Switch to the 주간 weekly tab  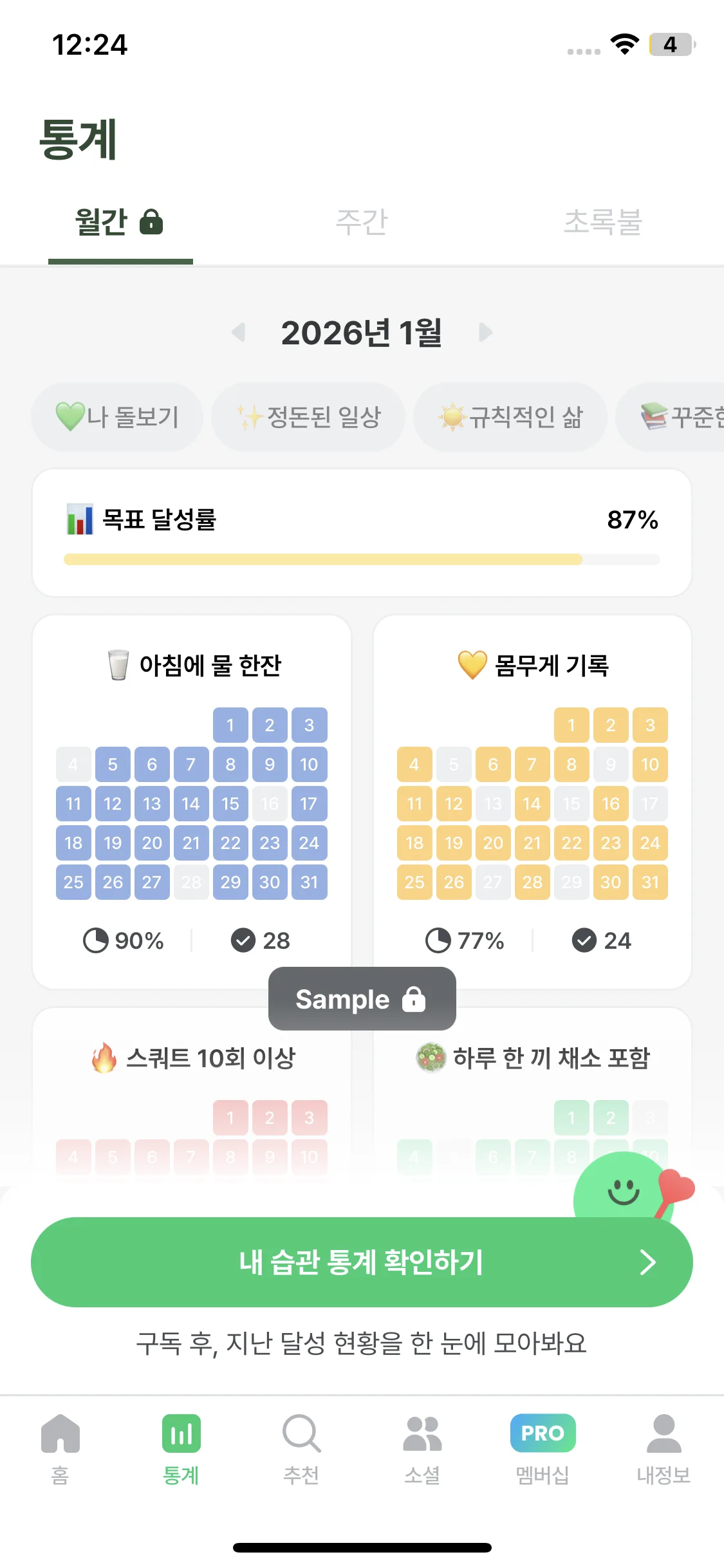point(362,222)
